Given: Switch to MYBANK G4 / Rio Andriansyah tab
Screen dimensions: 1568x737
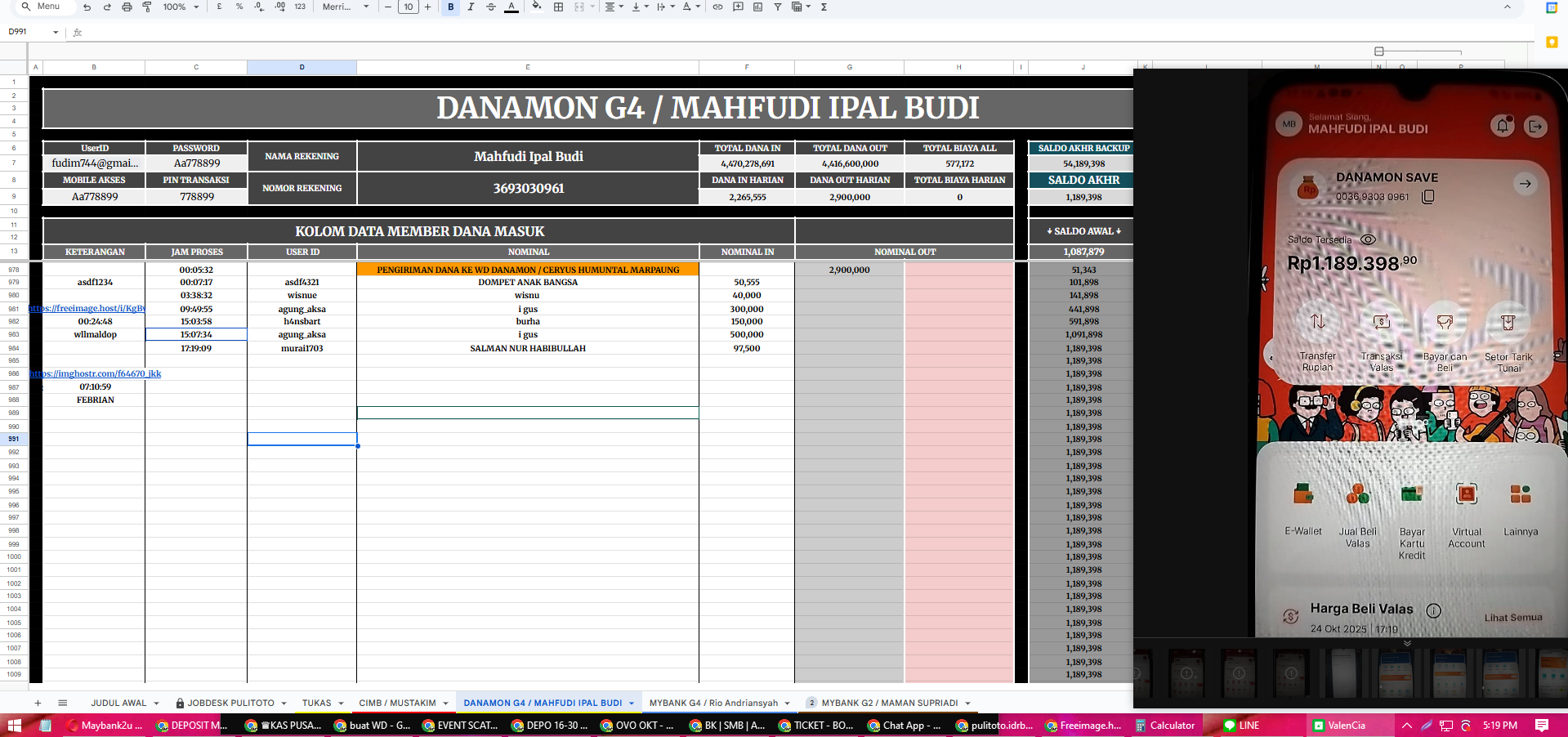Looking at the screenshot, I should tap(713, 703).
